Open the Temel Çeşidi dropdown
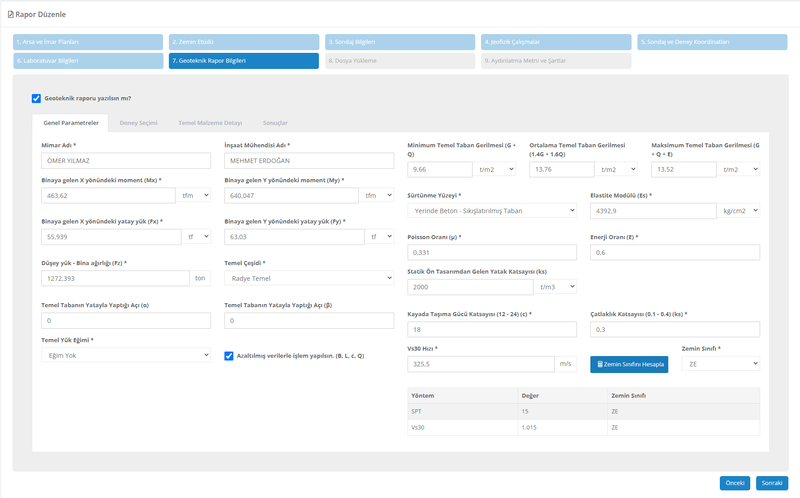800x498 pixels. coord(309,278)
